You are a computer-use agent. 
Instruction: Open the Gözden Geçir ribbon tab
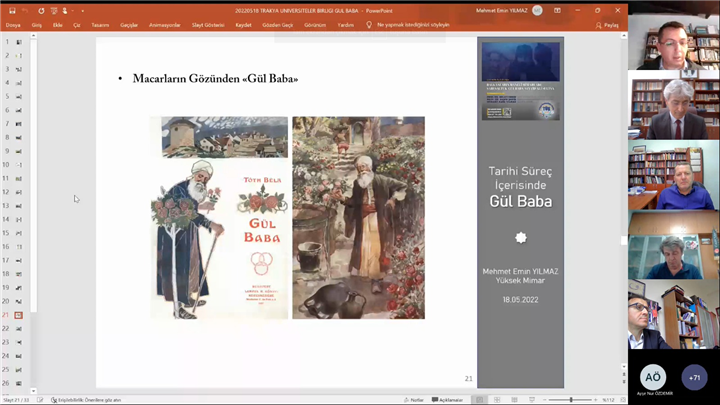pos(277,25)
